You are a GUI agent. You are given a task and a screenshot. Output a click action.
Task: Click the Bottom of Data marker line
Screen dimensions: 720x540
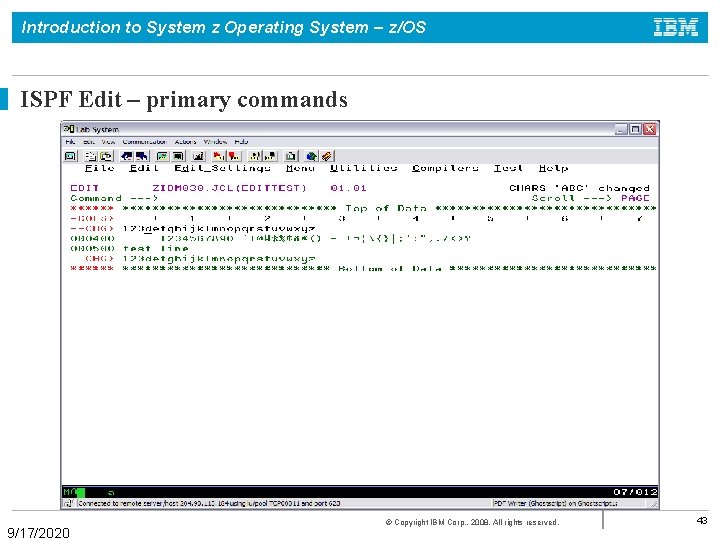point(363,269)
